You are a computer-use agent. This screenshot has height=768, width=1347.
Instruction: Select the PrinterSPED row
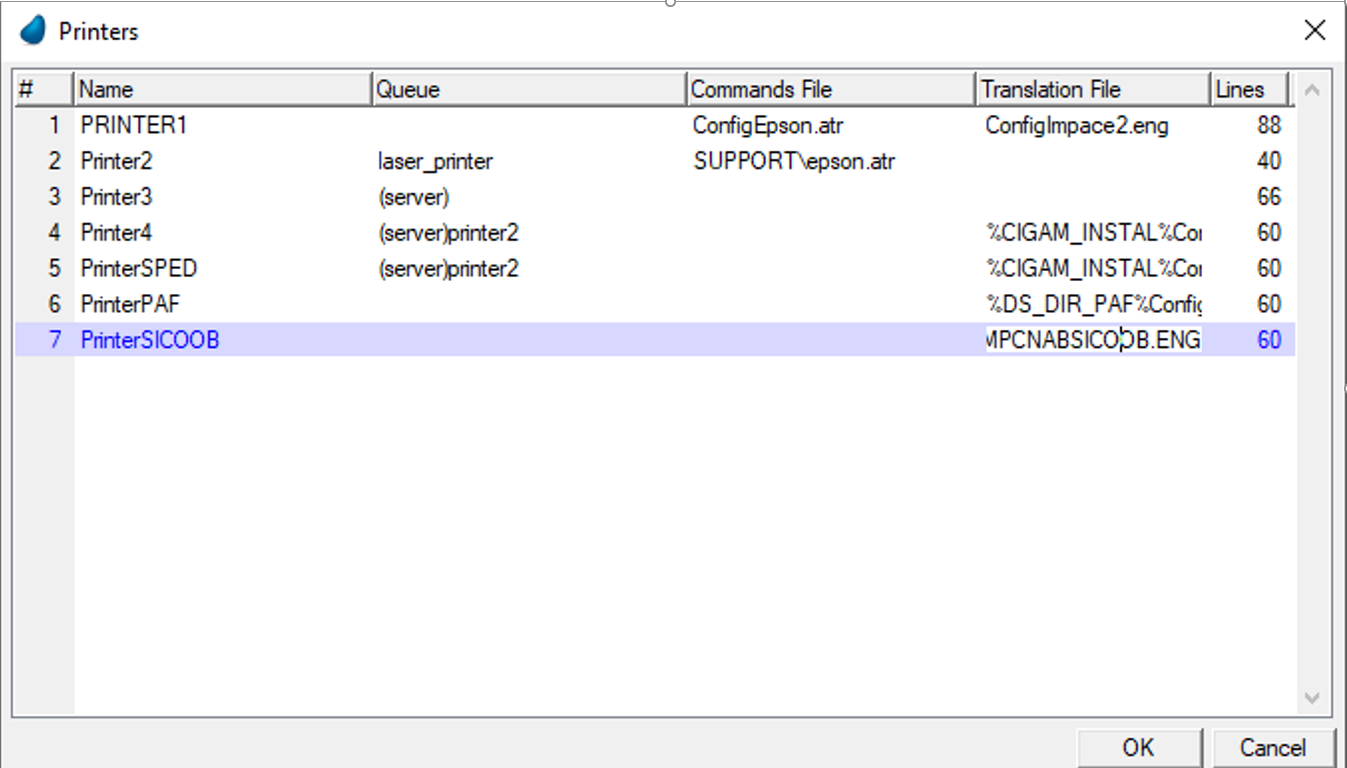(x=139, y=269)
